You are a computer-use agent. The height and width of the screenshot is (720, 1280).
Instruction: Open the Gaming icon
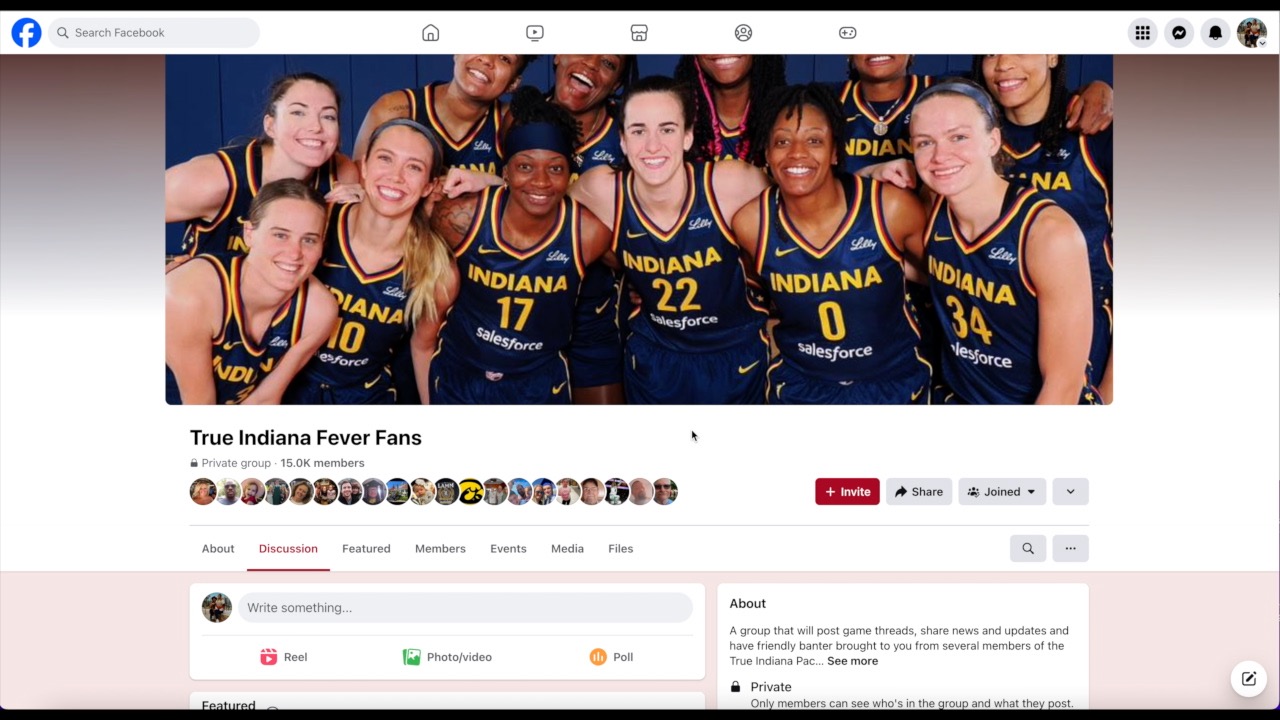coord(847,33)
